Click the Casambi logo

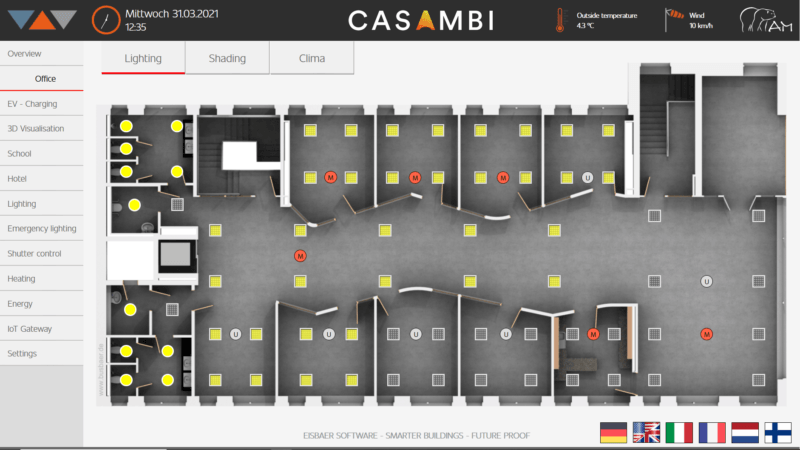pos(421,20)
